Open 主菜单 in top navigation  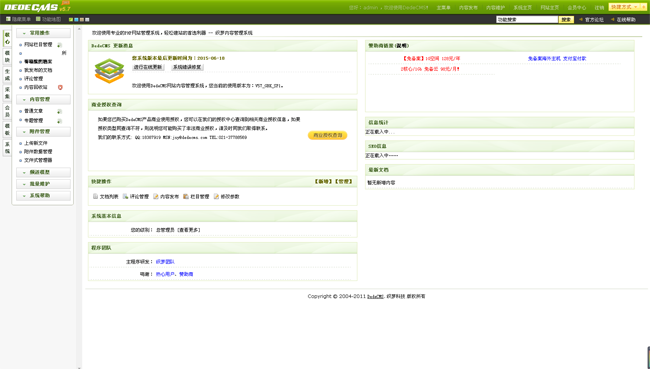pyautogui.click(x=443, y=8)
